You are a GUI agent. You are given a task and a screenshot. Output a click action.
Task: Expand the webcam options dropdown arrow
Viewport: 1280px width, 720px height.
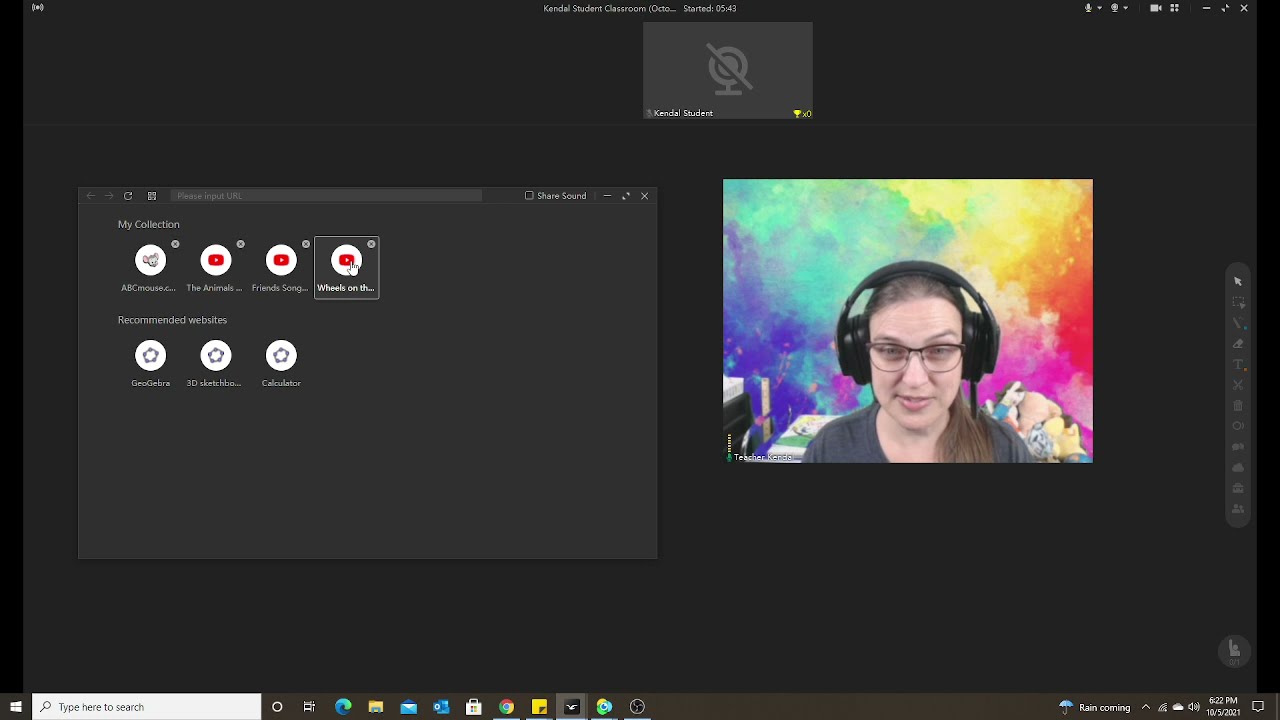click(x=1126, y=8)
